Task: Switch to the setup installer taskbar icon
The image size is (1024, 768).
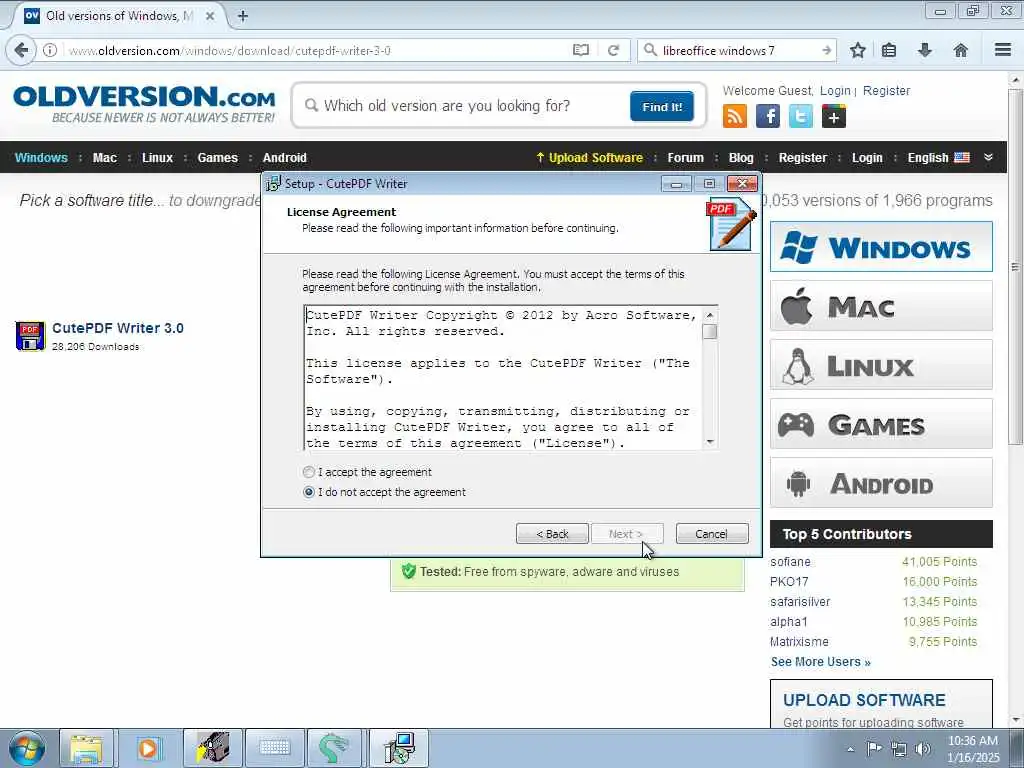Action: [399, 748]
